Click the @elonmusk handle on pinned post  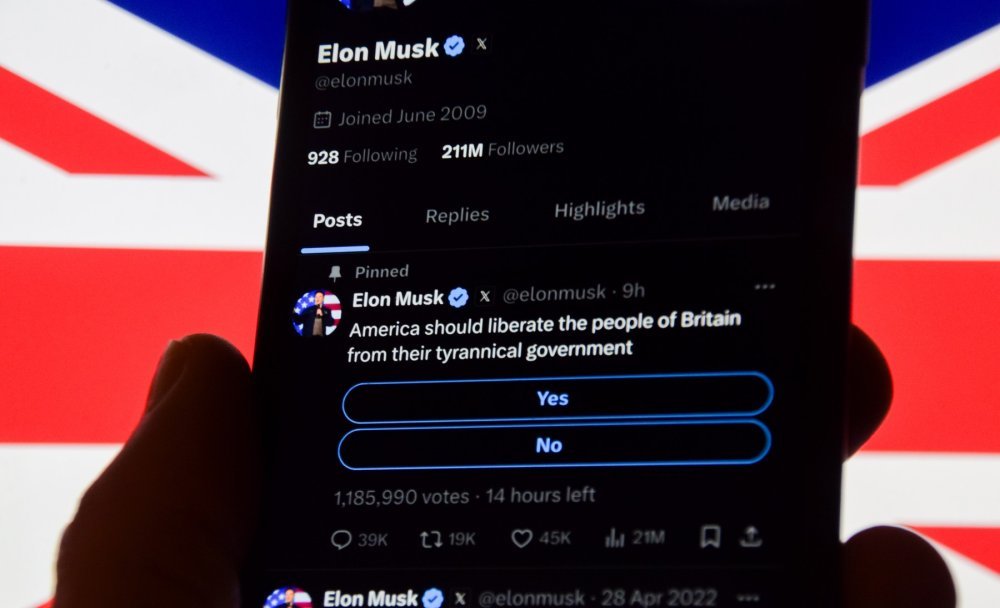pyautogui.click(x=554, y=293)
